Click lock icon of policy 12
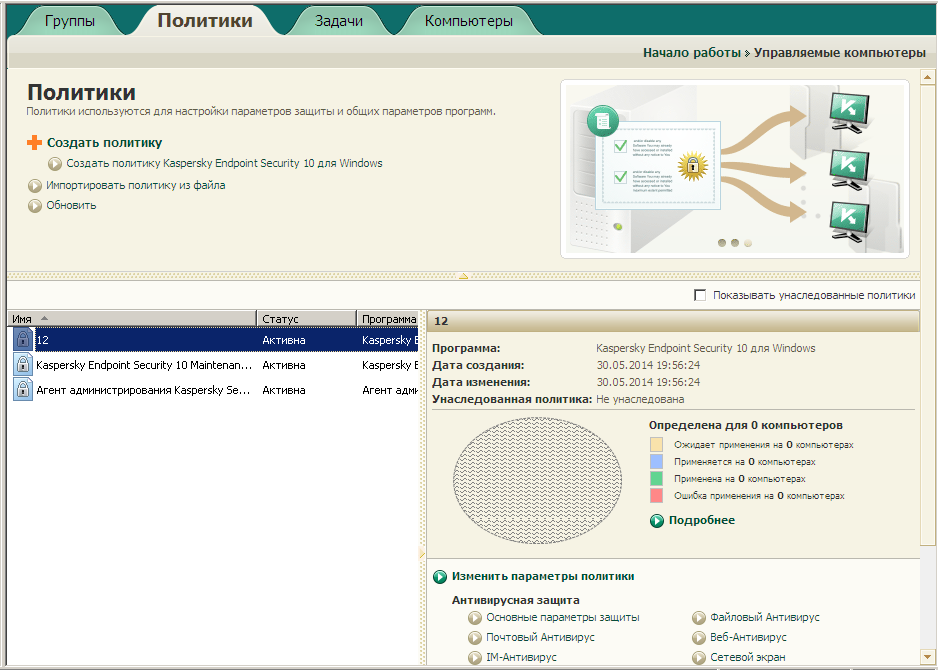938x670 pixels. click(23, 339)
